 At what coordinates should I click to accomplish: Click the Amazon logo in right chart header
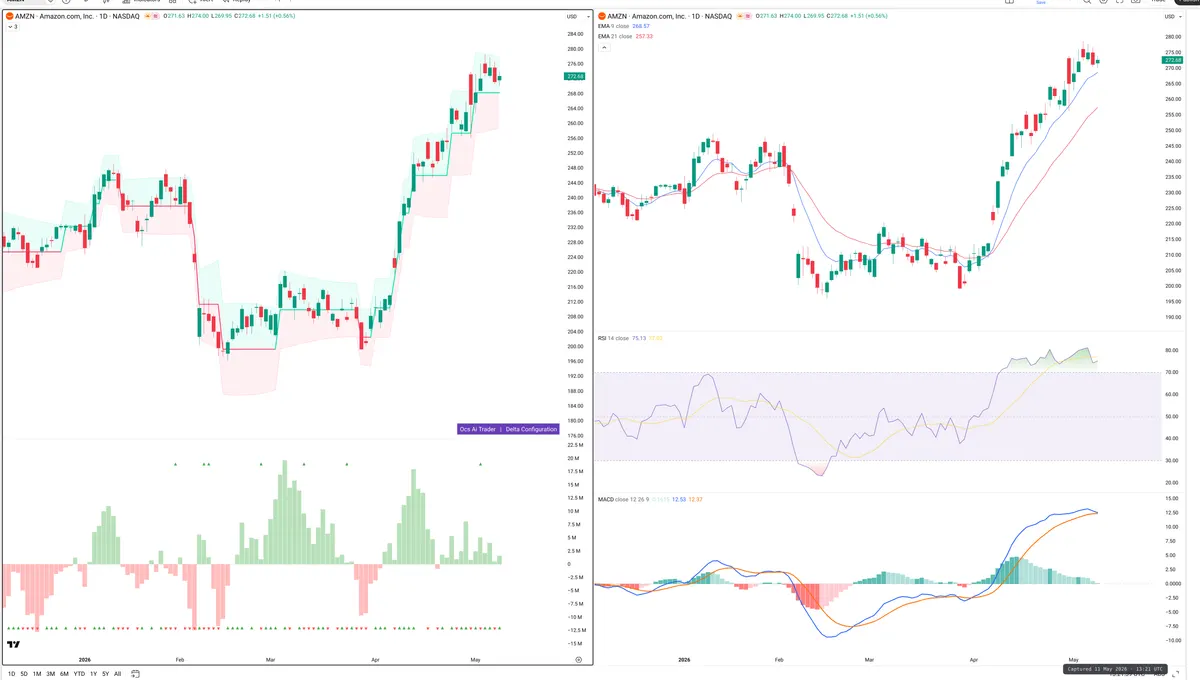coord(602,17)
